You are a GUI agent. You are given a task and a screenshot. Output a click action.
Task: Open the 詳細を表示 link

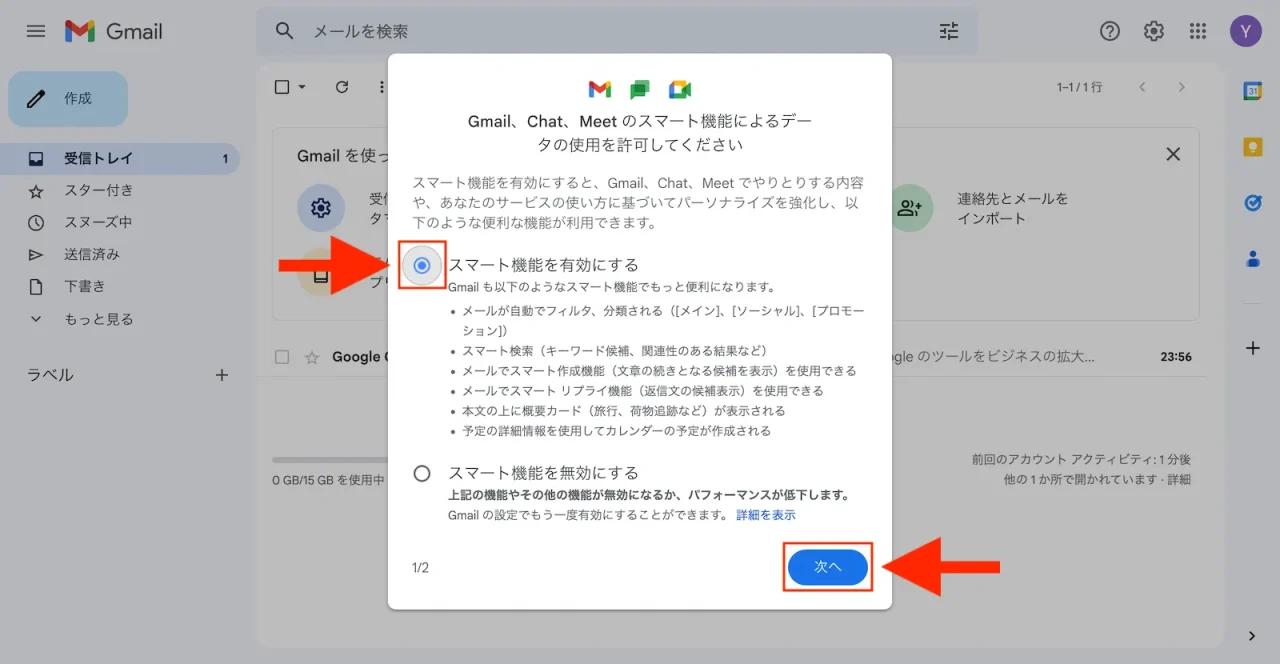point(765,514)
